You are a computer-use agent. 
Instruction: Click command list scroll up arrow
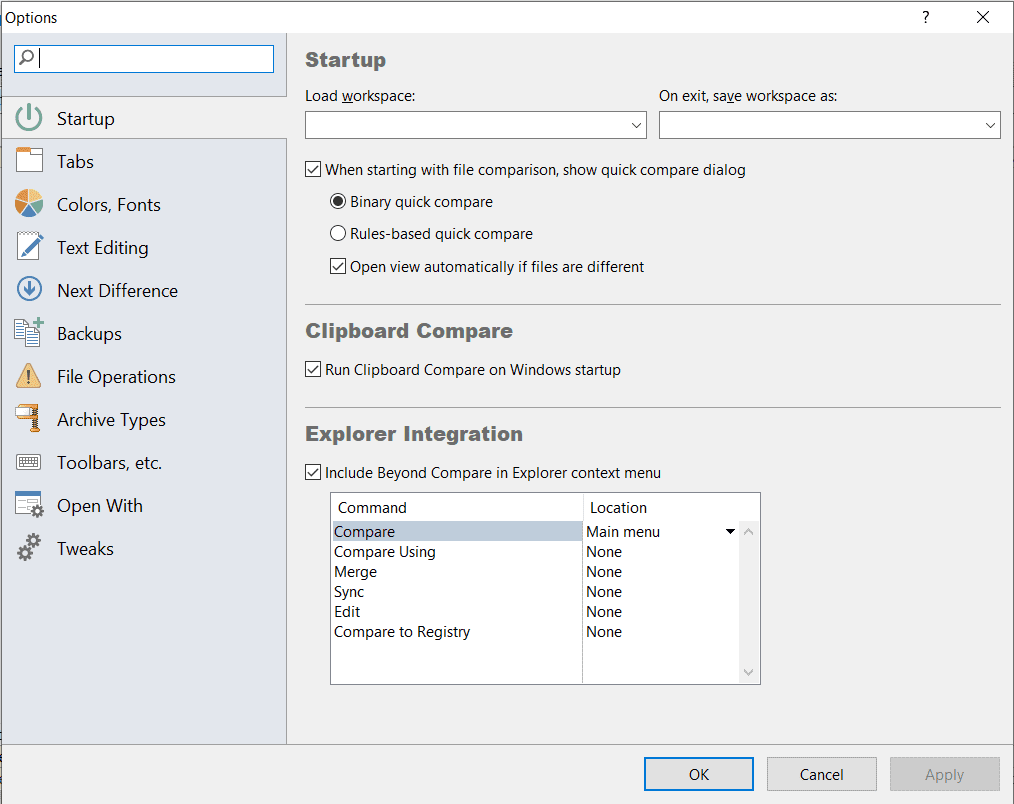pyautogui.click(x=748, y=532)
